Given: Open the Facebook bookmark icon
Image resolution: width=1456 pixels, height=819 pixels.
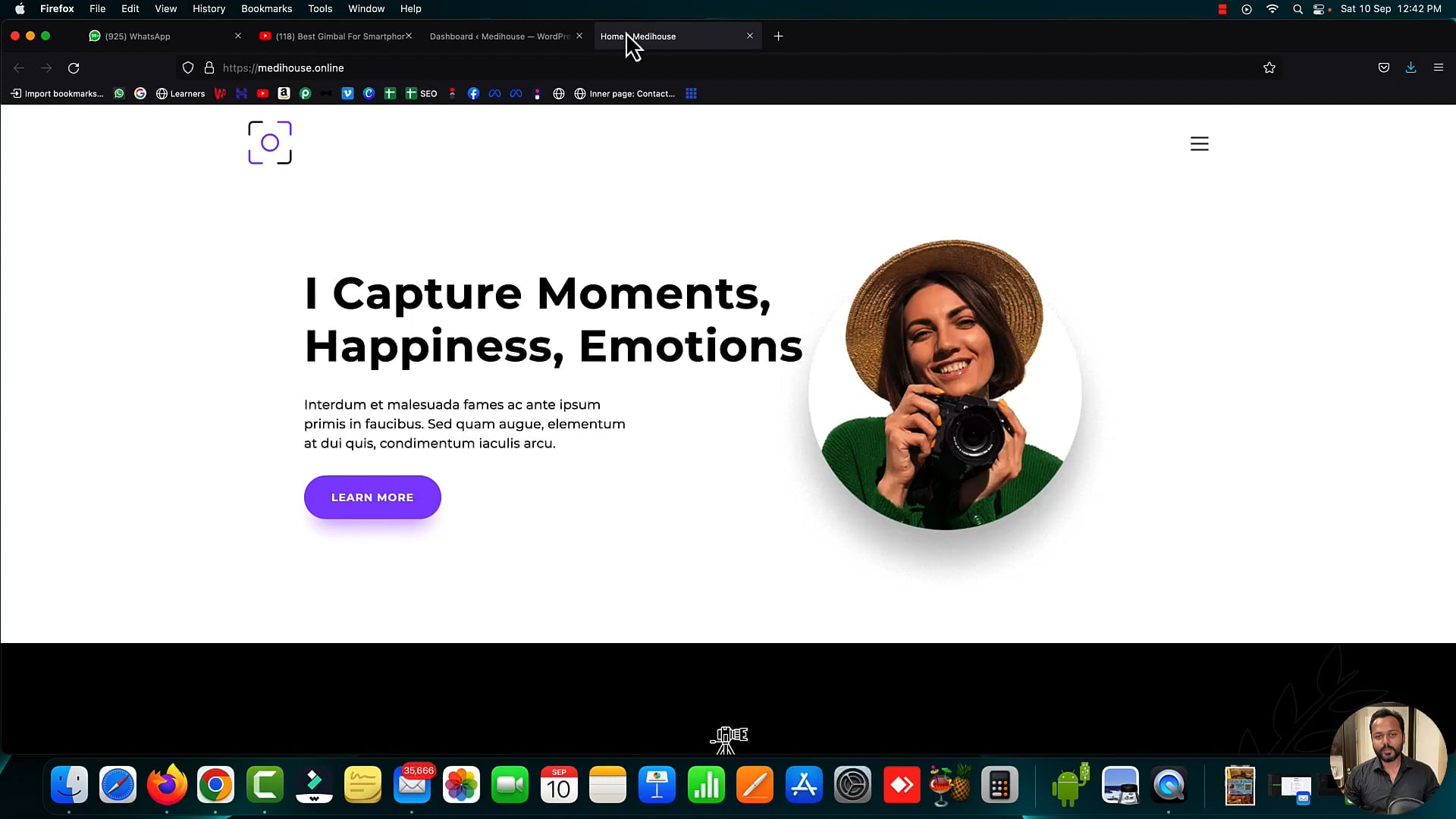Looking at the screenshot, I should click(x=473, y=94).
